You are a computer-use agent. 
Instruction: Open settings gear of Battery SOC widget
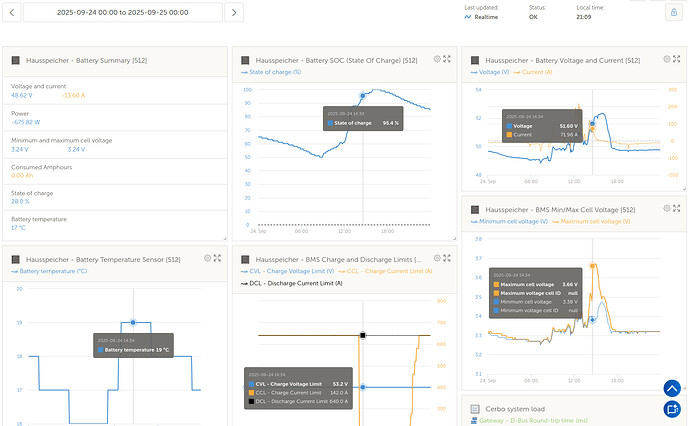point(437,60)
